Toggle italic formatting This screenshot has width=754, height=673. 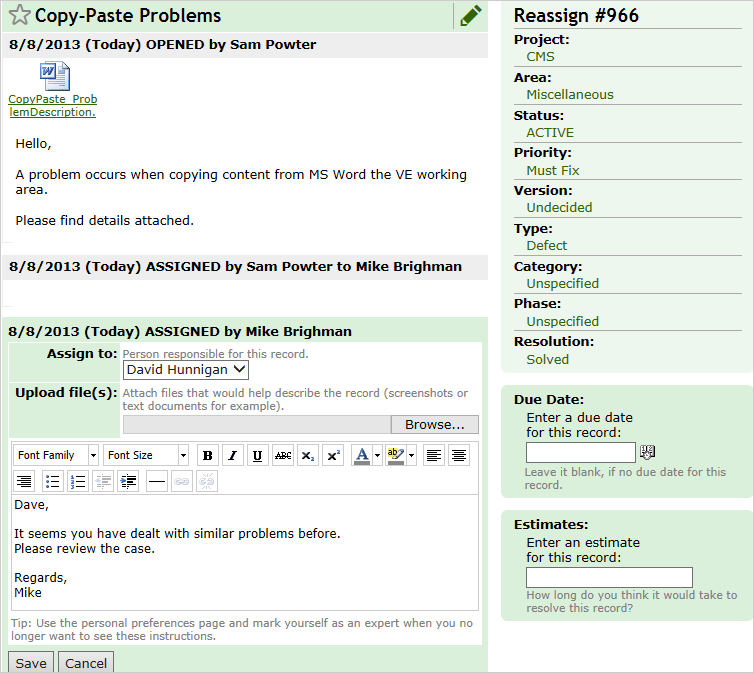coord(233,456)
